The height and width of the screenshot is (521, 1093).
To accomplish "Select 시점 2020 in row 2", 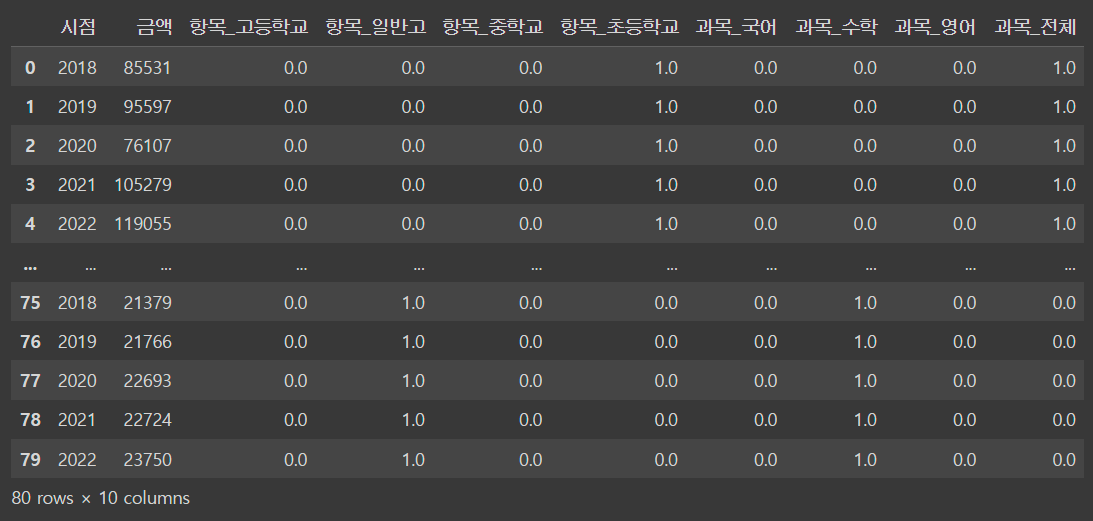I will coord(77,146).
